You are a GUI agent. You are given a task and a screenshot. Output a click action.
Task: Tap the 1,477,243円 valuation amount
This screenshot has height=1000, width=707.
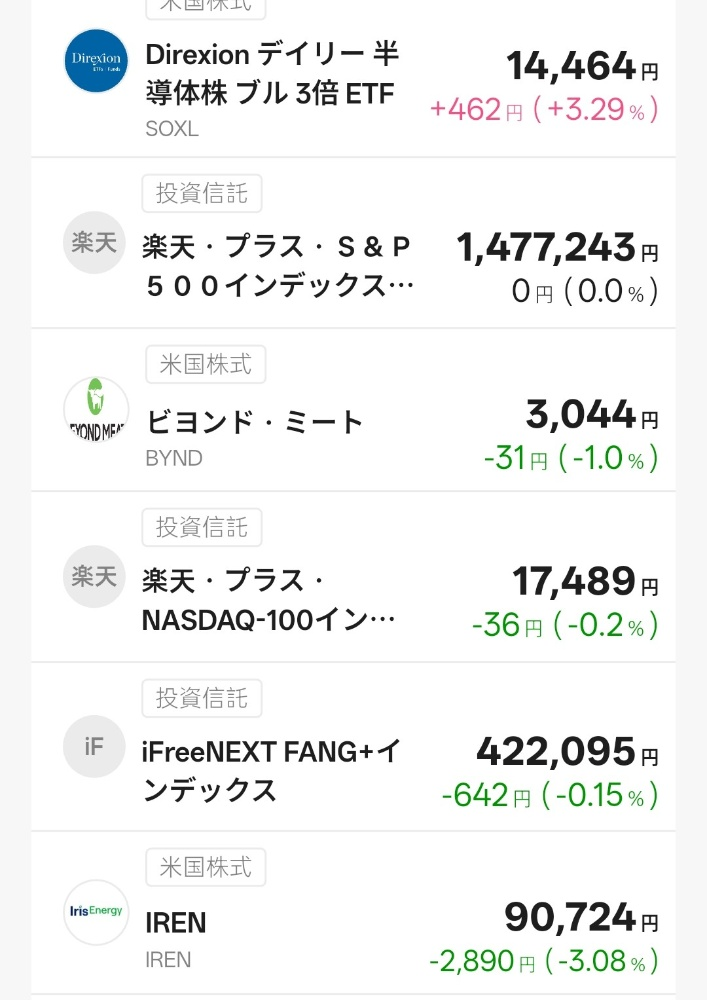click(556, 247)
